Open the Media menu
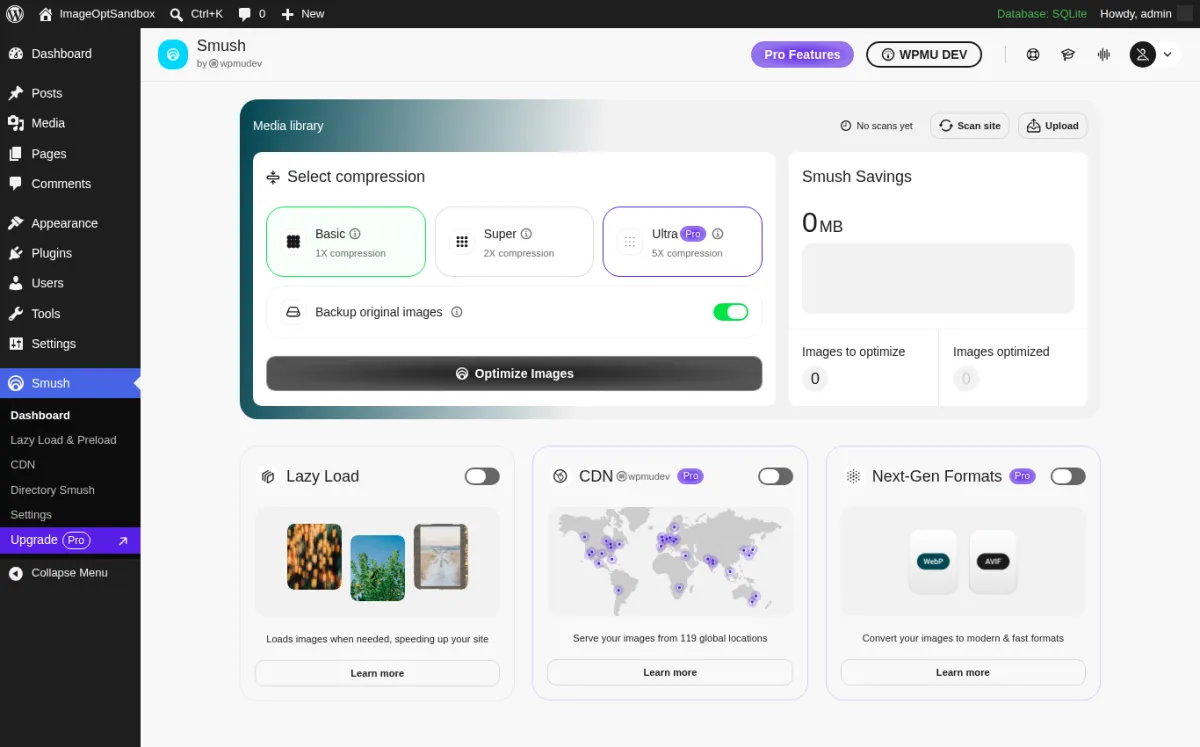Image resolution: width=1200 pixels, height=747 pixels. pos(70,123)
